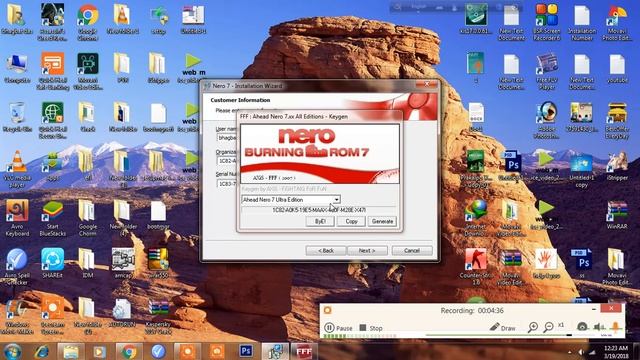Select the Draw tool in recorder
This screenshot has width=640, height=360.
(x=502, y=327)
